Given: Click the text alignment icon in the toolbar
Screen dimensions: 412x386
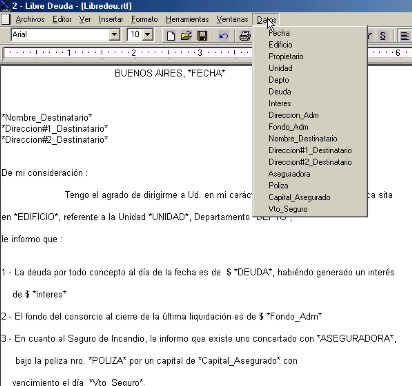Looking at the screenshot, I should click(x=405, y=35).
